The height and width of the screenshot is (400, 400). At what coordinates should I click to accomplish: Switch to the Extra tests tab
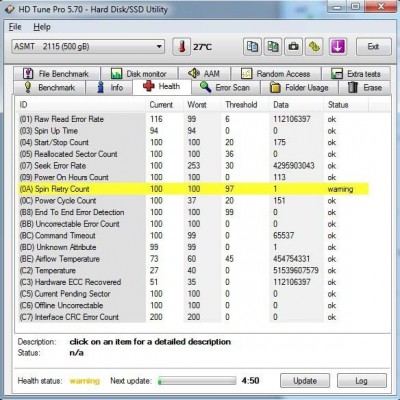point(356,73)
